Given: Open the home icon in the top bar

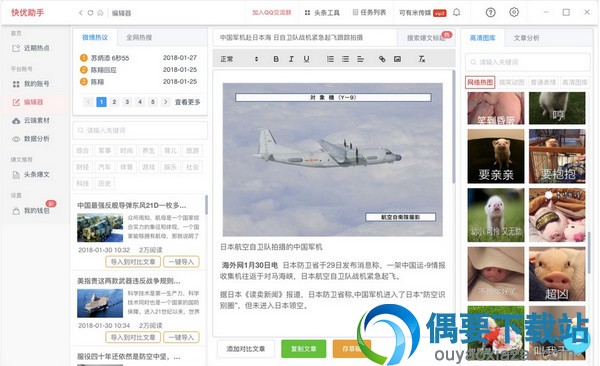Looking at the screenshot, I should [x=100, y=13].
